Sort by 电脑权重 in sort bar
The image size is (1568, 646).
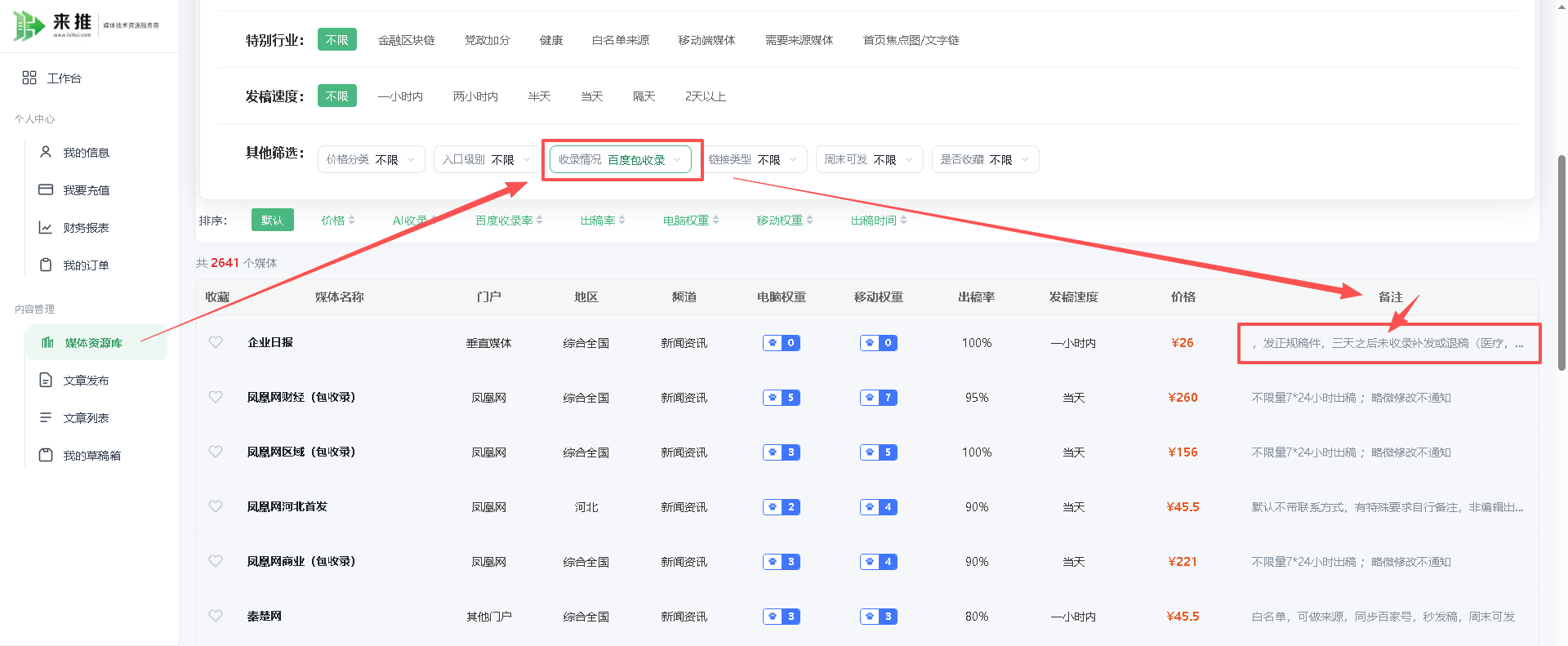pos(691,221)
